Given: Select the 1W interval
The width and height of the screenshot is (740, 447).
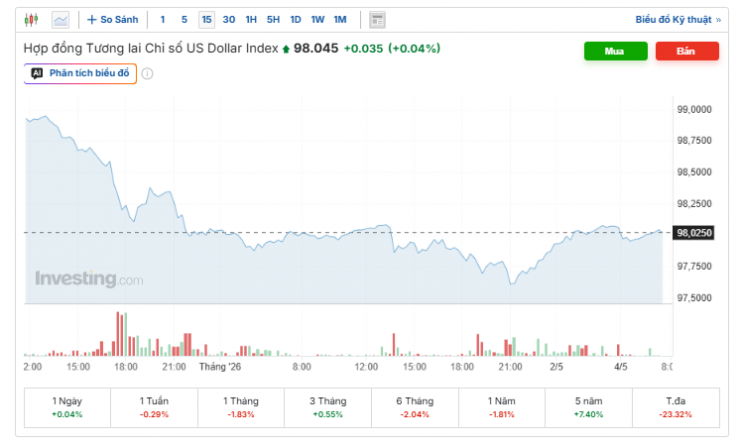Looking at the screenshot, I should (318, 19).
